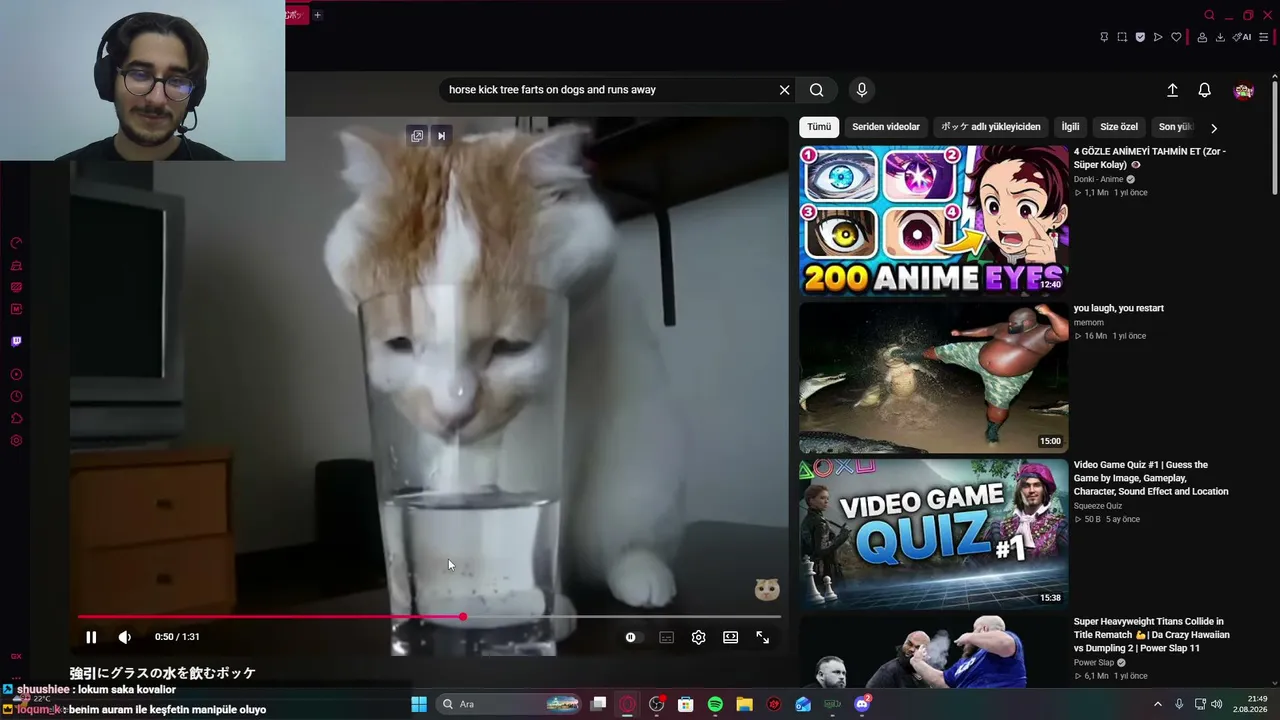This screenshot has height=720, width=1280.
Task: Open the browser AI button
Action: coord(1242,37)
